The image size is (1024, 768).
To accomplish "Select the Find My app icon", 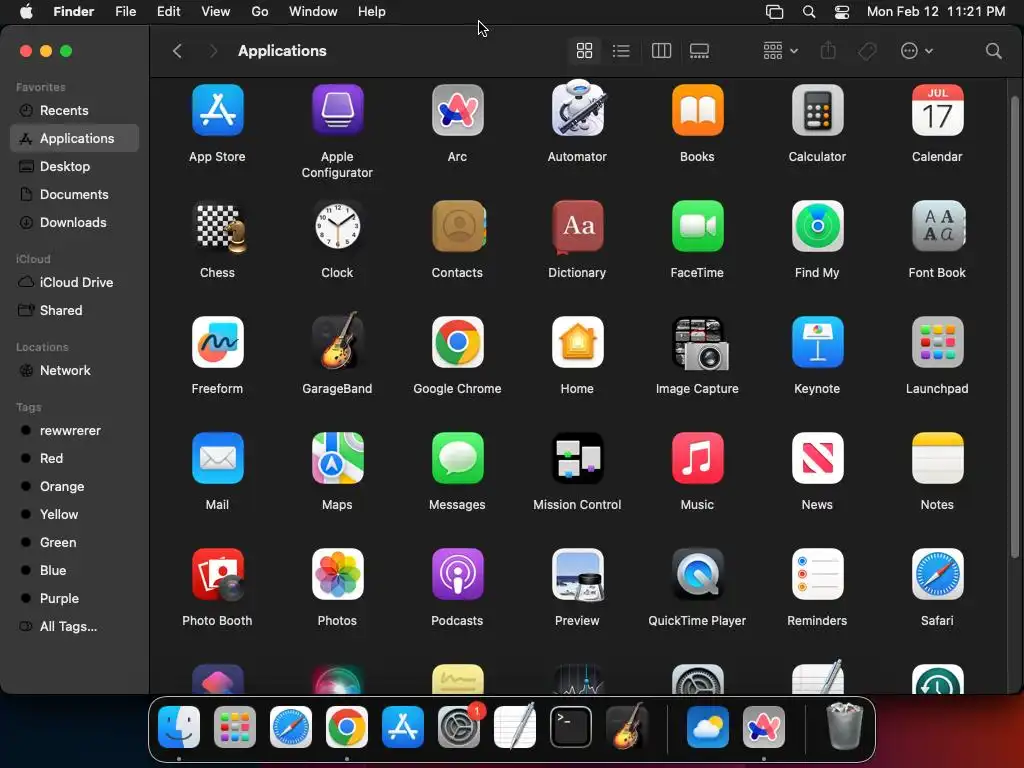I will coord(817,226).
